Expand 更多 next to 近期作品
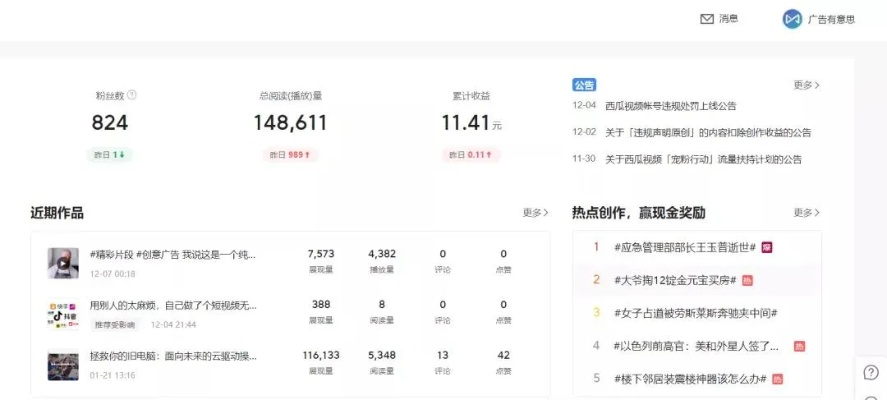Viewport: 887px width, 400px height. tap(535, 213)
